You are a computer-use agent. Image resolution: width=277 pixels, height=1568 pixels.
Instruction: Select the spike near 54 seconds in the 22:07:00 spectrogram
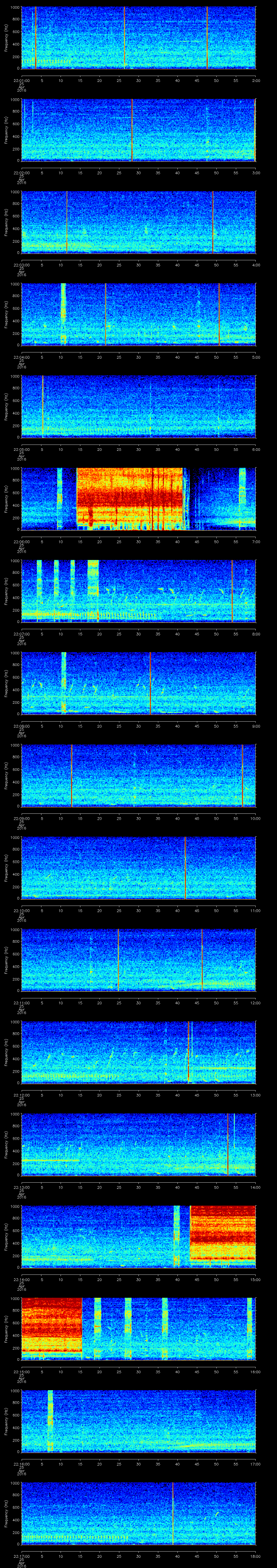[x=232, y=591]
